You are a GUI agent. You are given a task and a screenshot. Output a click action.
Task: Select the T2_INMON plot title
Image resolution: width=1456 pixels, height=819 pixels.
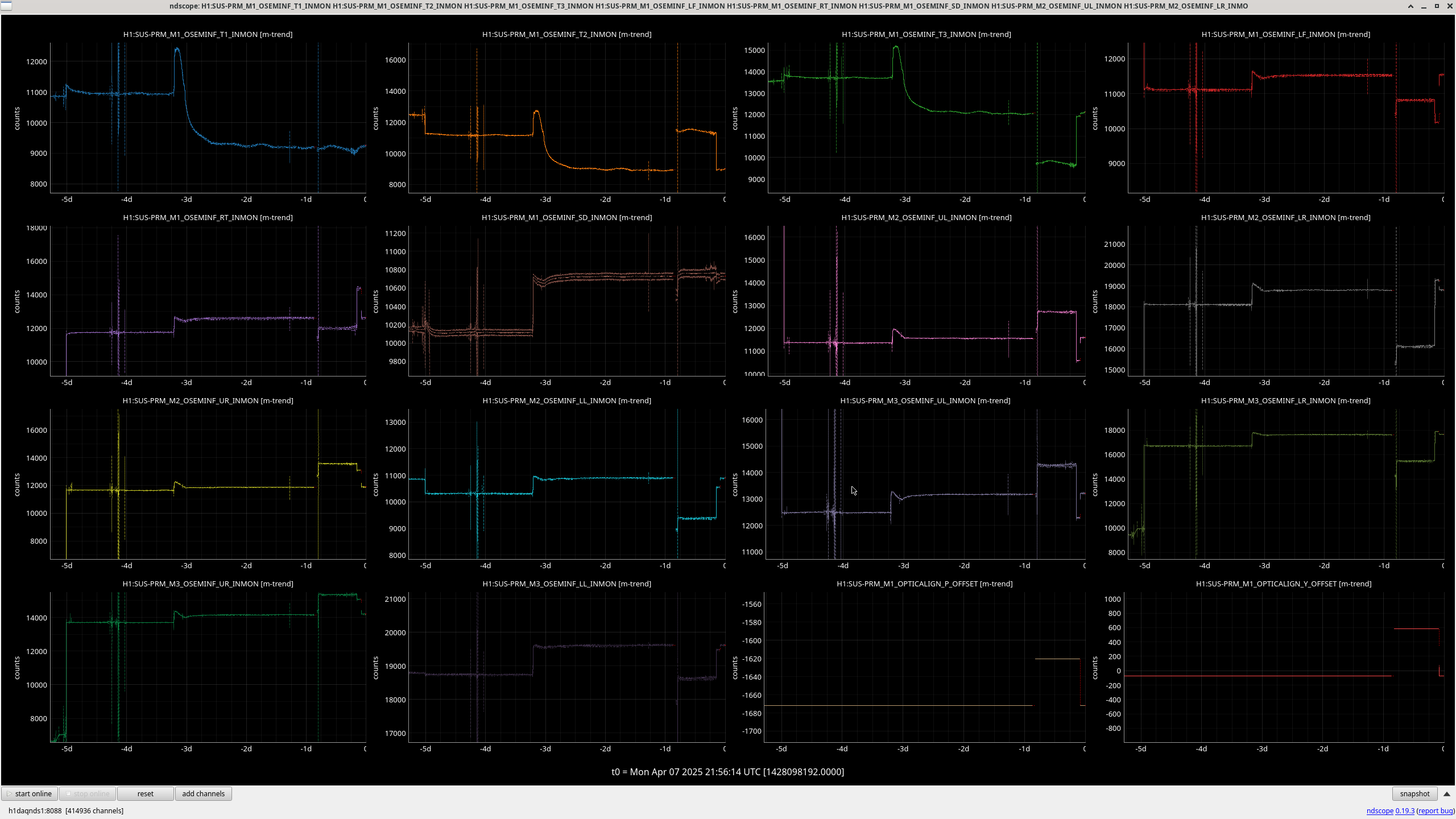pyautogui.click(x=566, y=34)
